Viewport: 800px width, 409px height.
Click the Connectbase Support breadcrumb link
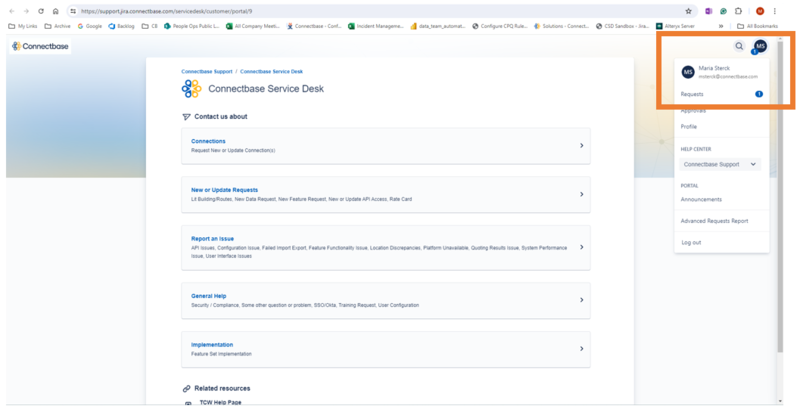pyautogui.click(x=206, y=72)
